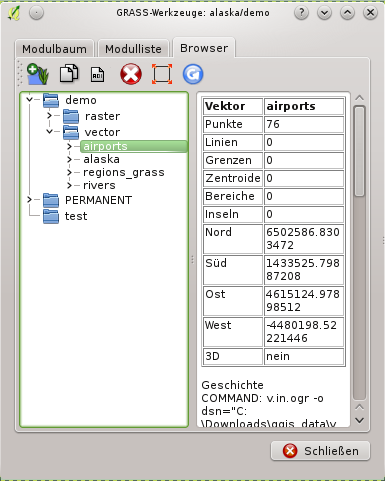Select the vector folder label
The height and width of the screenshot is (481, 385).
[102, 132]
